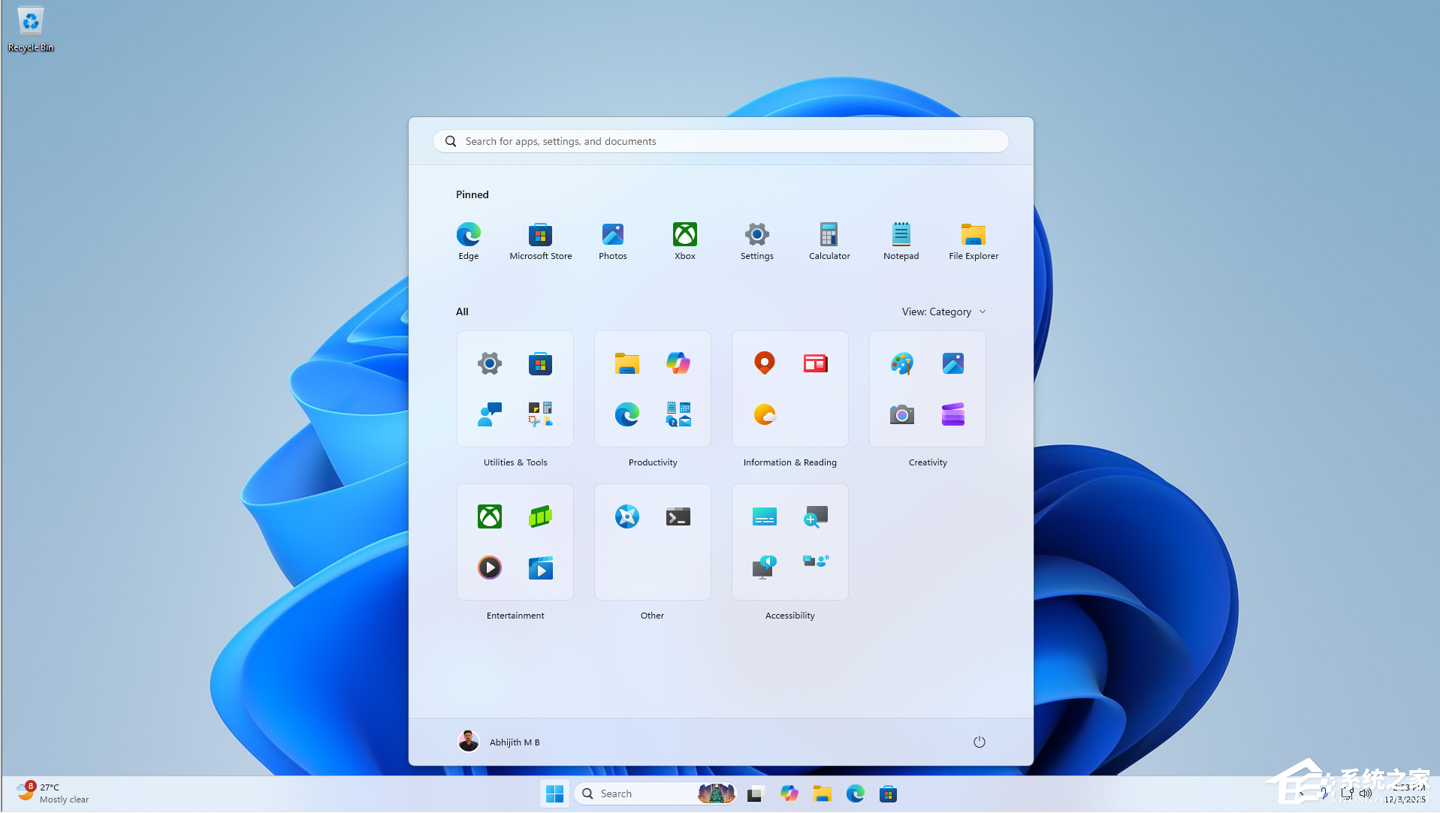Open the weather widget on taskbar

52,793
